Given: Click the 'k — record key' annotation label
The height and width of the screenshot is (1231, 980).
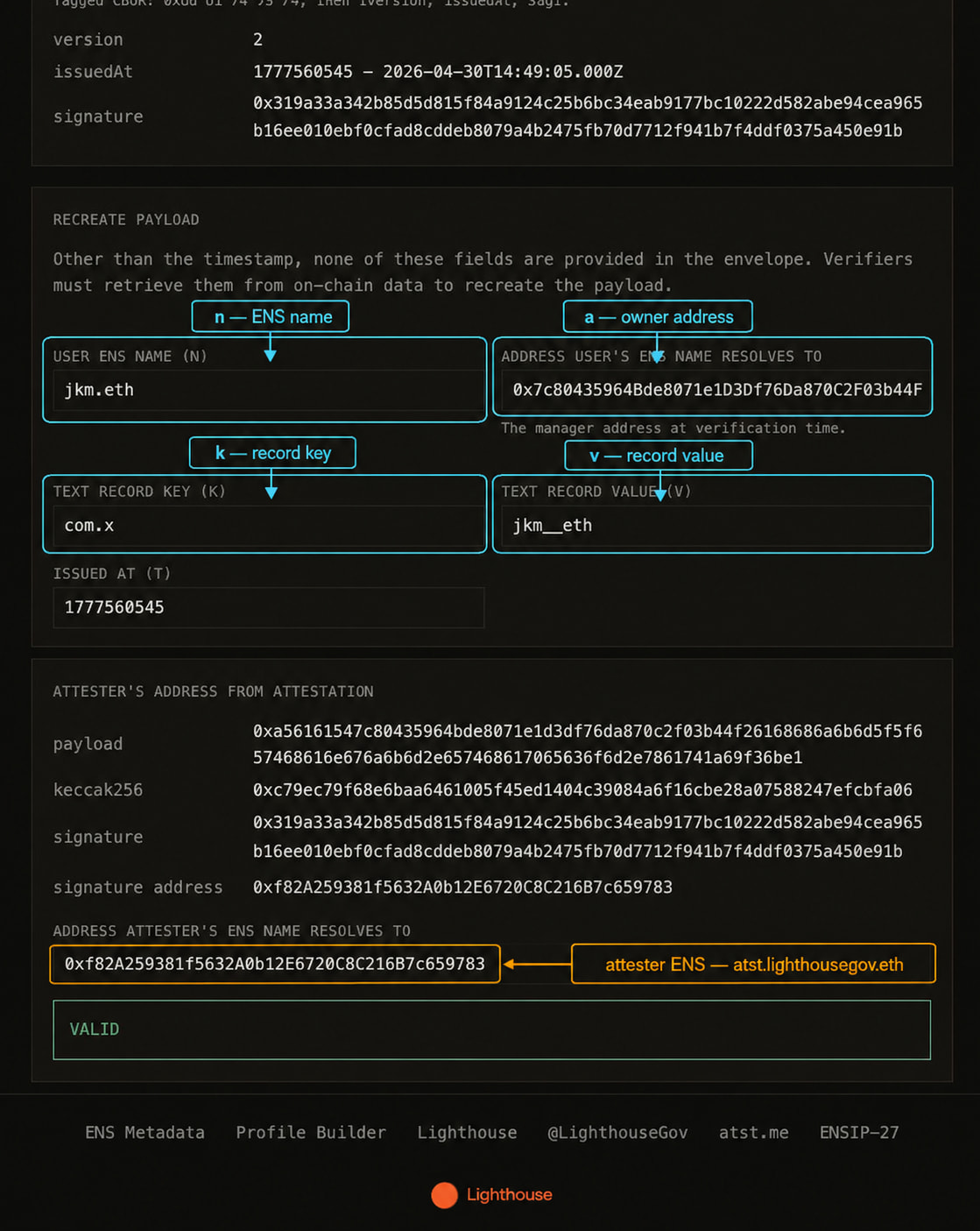Looking at the screenshot, I should 272,453.
